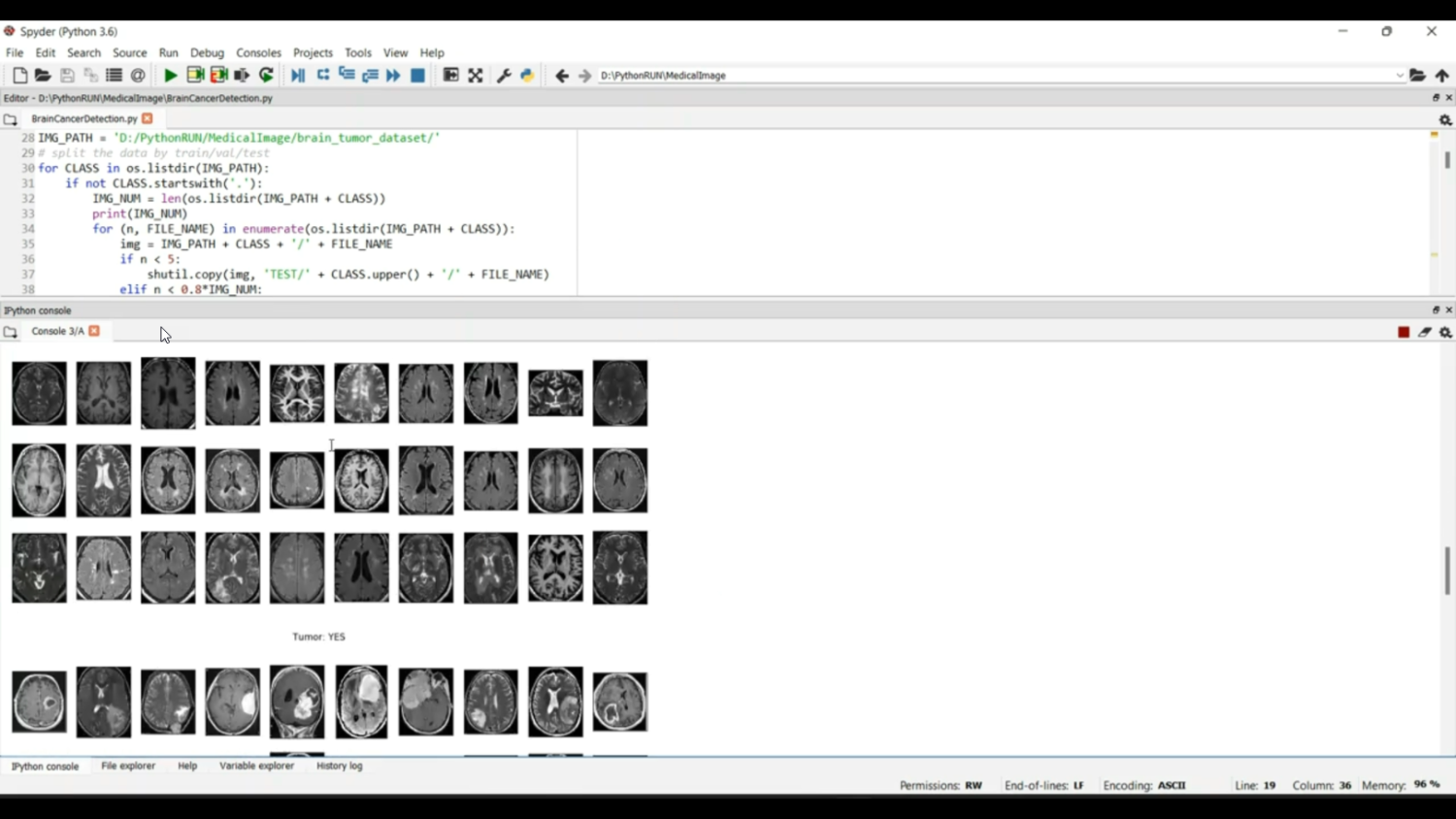Expand the editor tab browse menu
This screenshot has width=1456, height=819.
tap(10, 117)
